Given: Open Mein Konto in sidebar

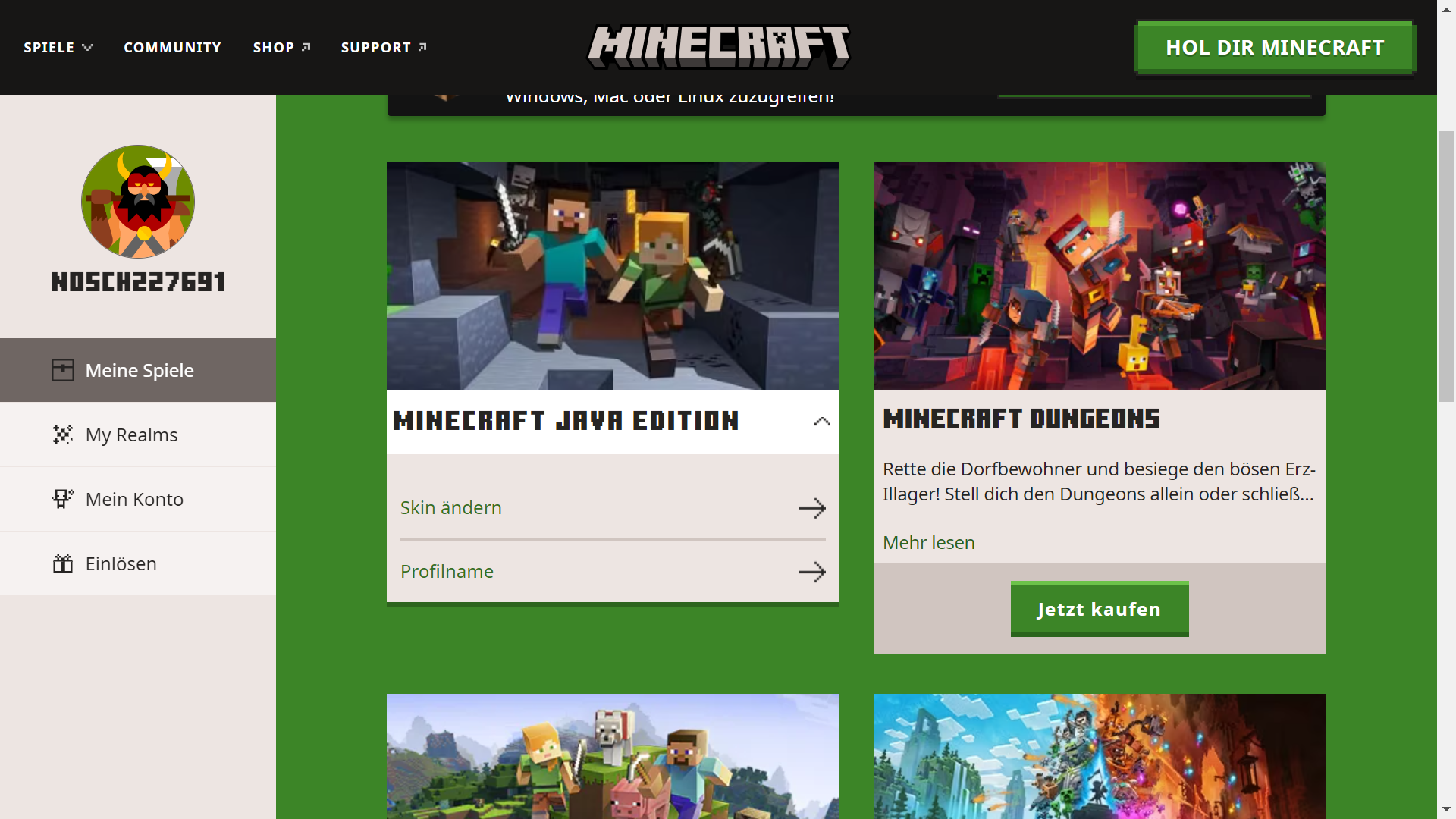Looking at the screenshot, I should pos(138,499).
